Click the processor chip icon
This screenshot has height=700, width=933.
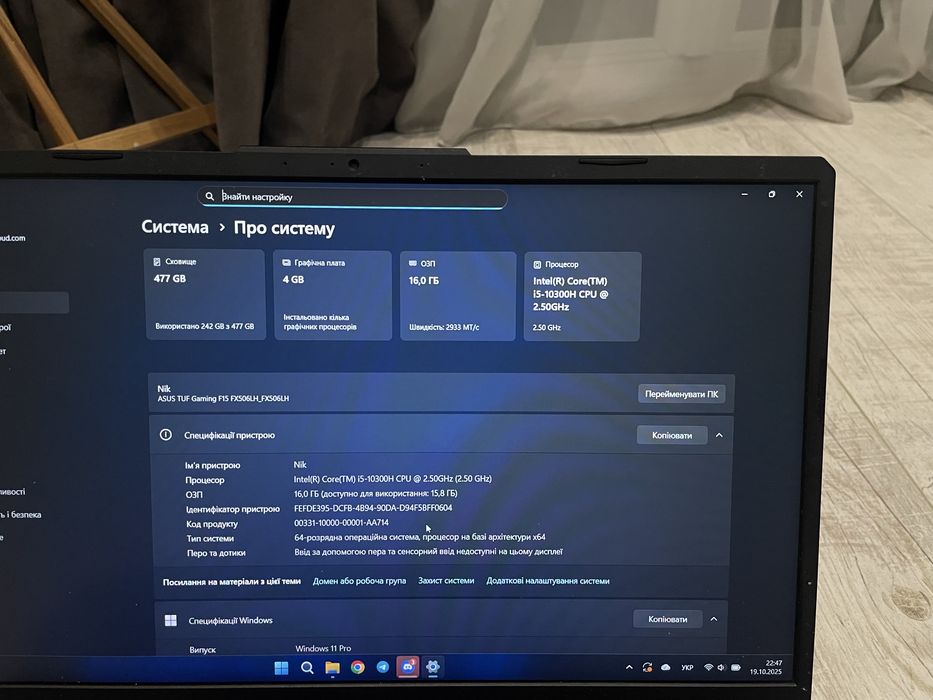pyautogui.click(x=537, y=264)
